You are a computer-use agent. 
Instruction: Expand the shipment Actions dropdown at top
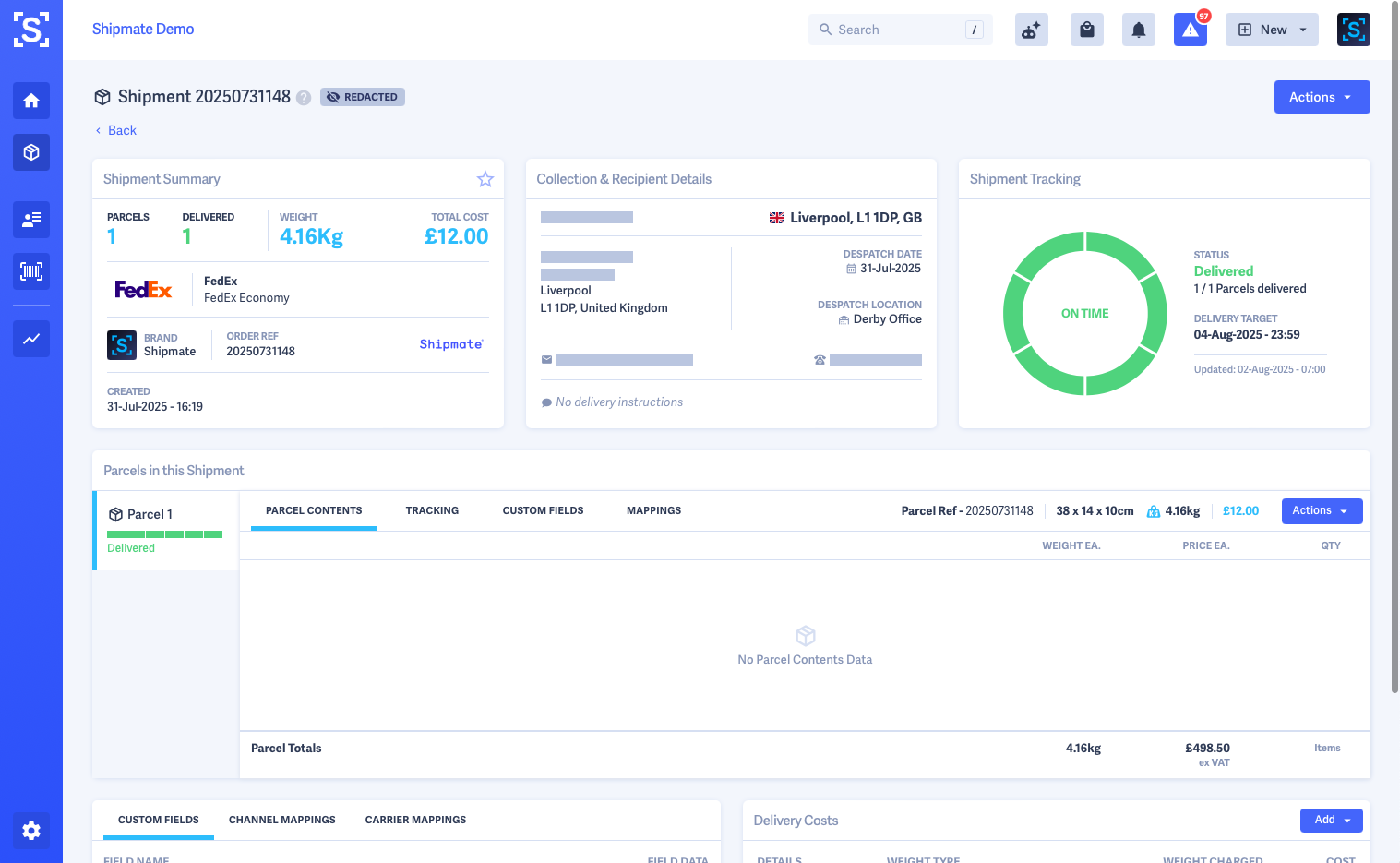[x=1322, y=97]
